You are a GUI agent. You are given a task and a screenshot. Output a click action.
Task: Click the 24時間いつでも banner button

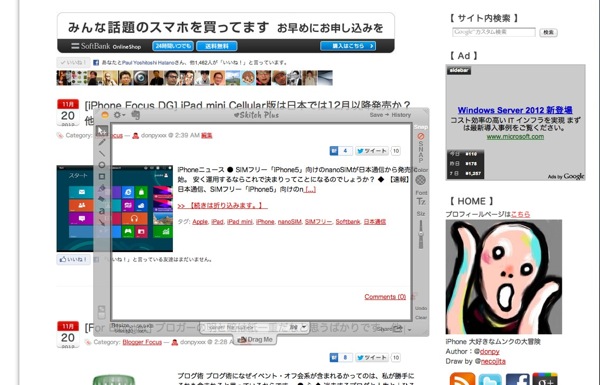[173, 46]
